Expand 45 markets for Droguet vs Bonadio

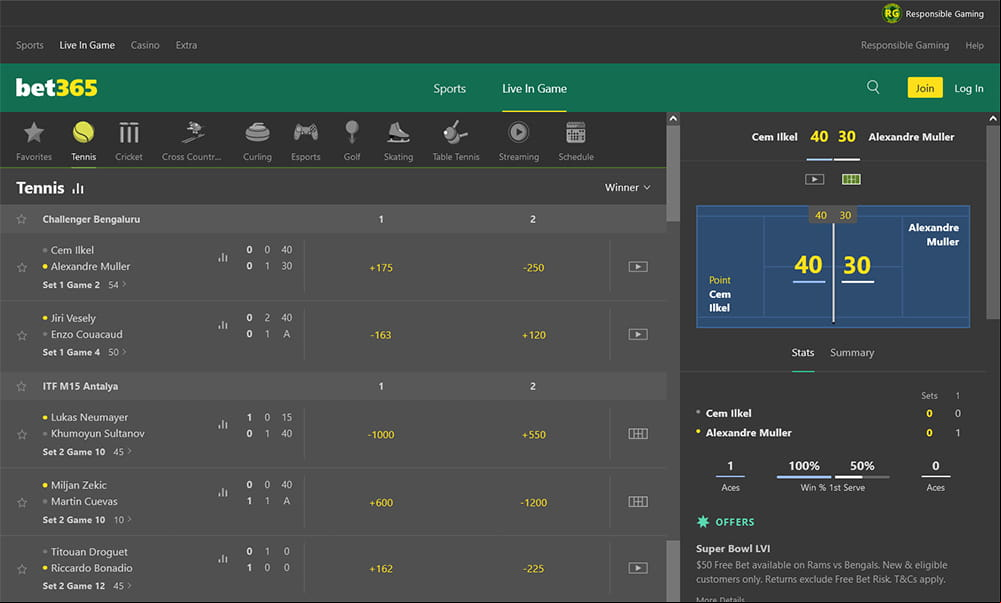coord(123,586)
